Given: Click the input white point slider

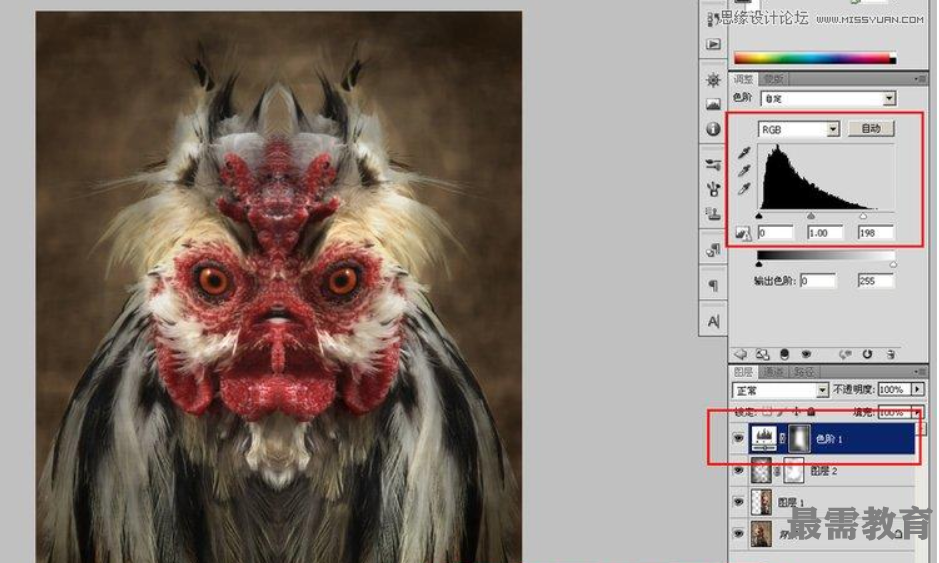Looking at the screenshot, I should (863, 216).
